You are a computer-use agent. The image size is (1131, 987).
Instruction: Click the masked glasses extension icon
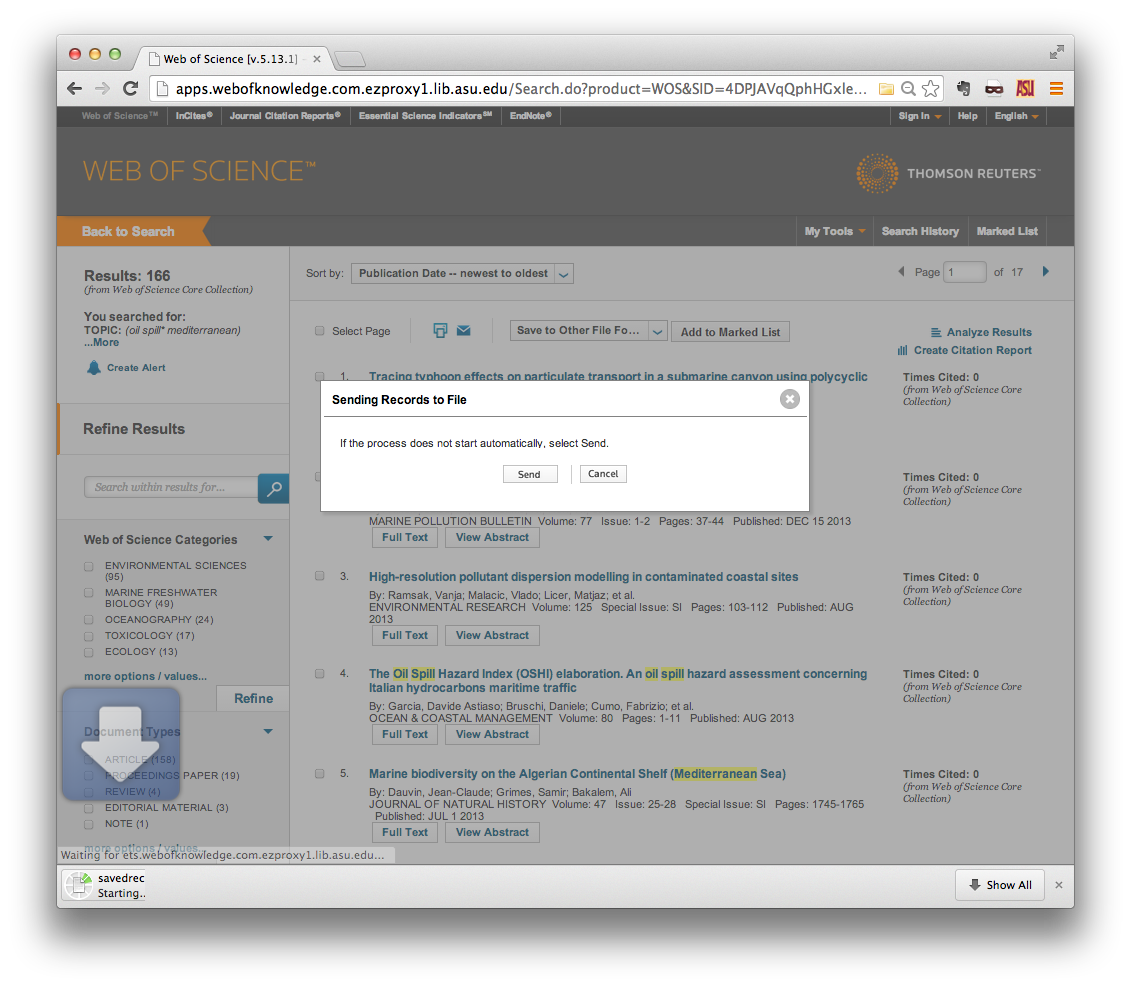[x=994, y=89]
